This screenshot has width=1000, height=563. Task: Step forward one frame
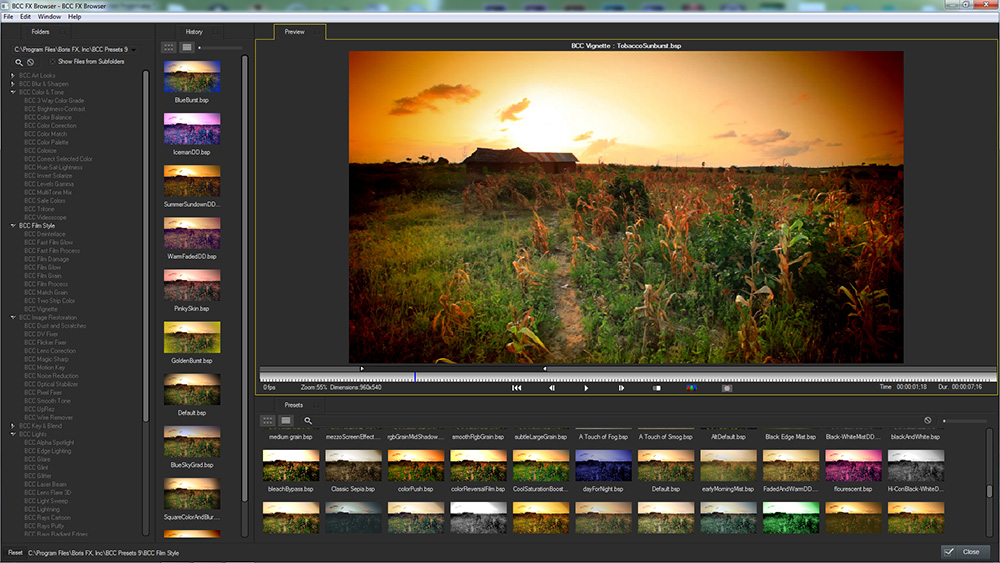click(x=621, y=388)
